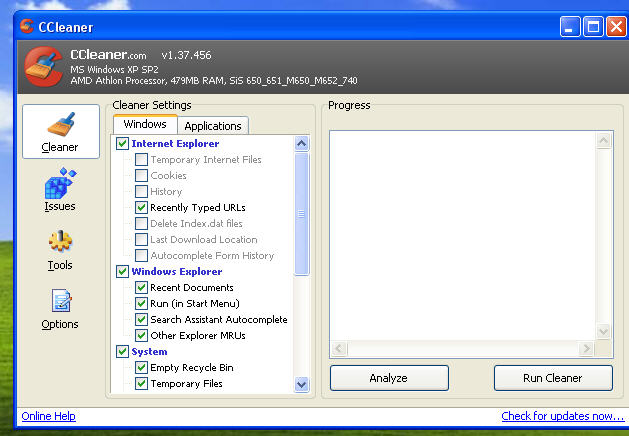
Task: Uncheck Empty Recycle Bin checkbox
Action: [x=141, y=367]
